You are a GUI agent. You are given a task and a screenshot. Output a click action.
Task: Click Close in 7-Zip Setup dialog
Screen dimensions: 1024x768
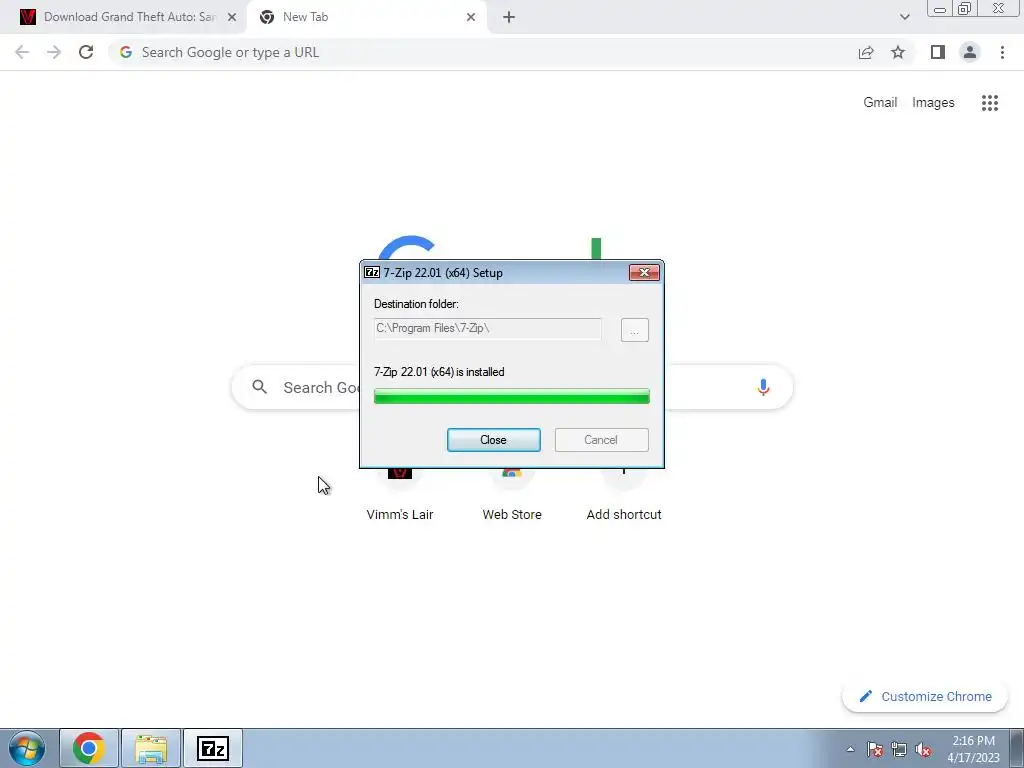[493, 440]
